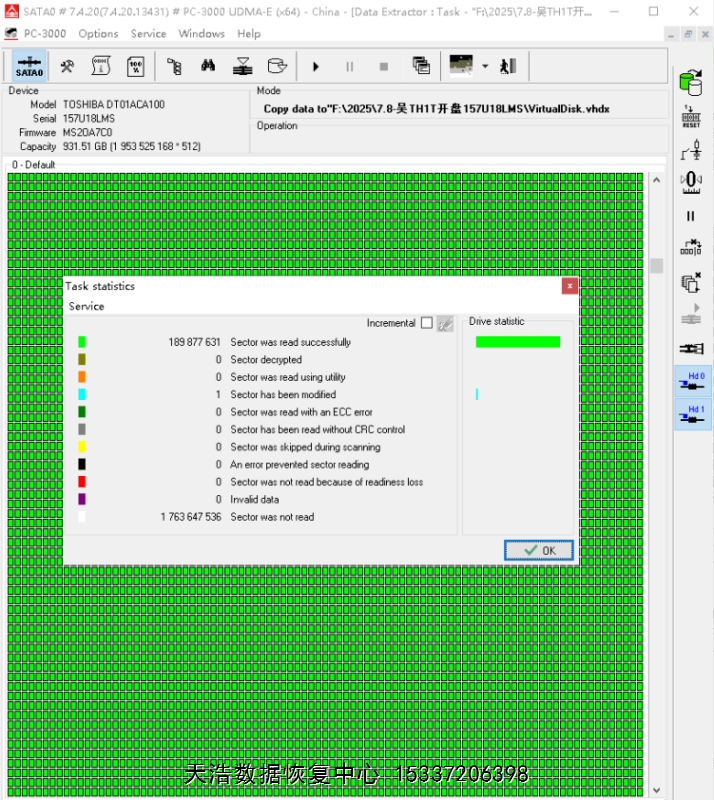Viewport: 714px width, 800px height.
Task: Open dropdown arrow next to map image icon
Action: coord(485,67)
